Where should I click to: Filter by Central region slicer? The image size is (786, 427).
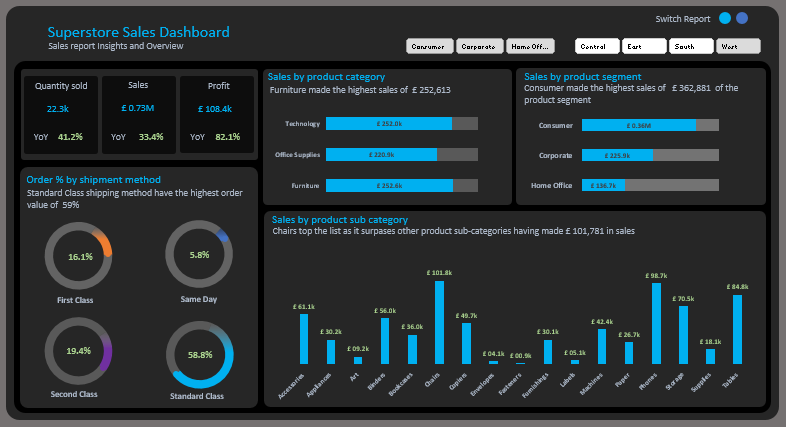pos(597,46)
